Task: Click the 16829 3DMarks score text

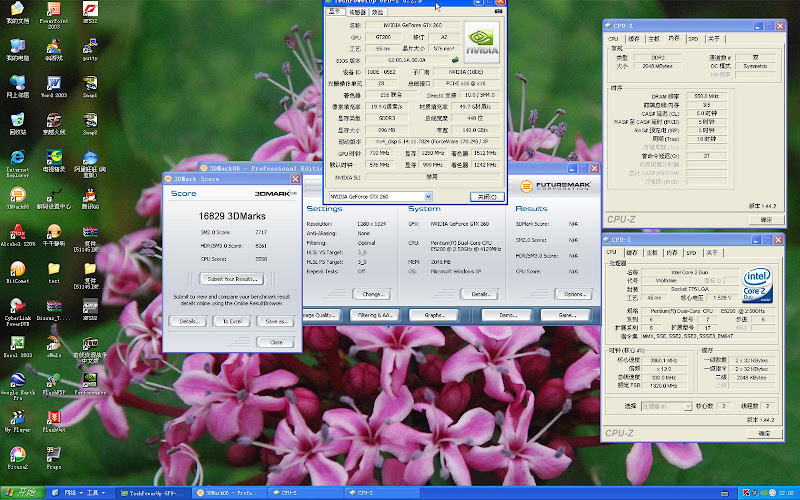Action: pos(232,216)
